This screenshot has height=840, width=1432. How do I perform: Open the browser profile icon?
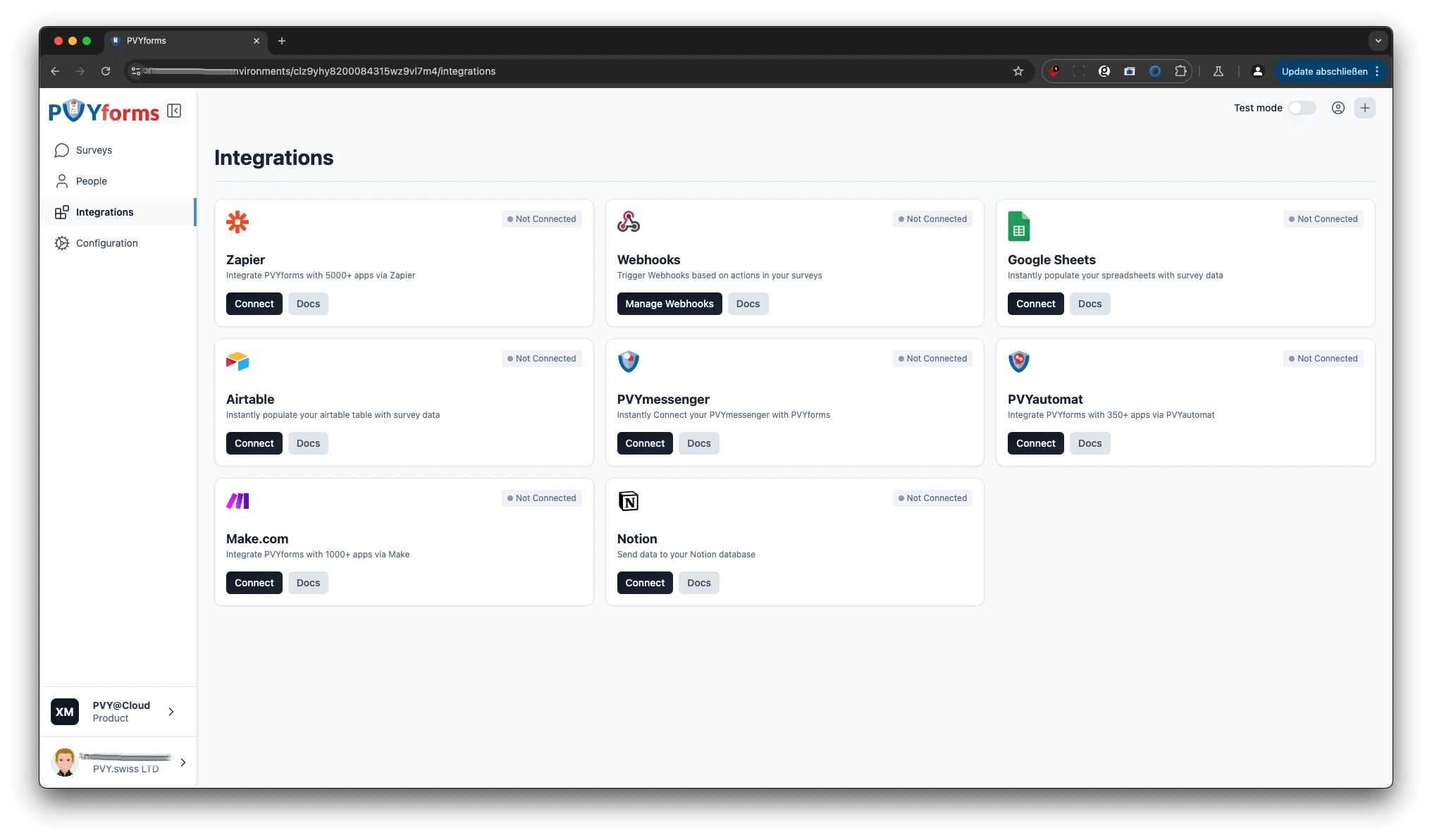(x=1257, y=71)
